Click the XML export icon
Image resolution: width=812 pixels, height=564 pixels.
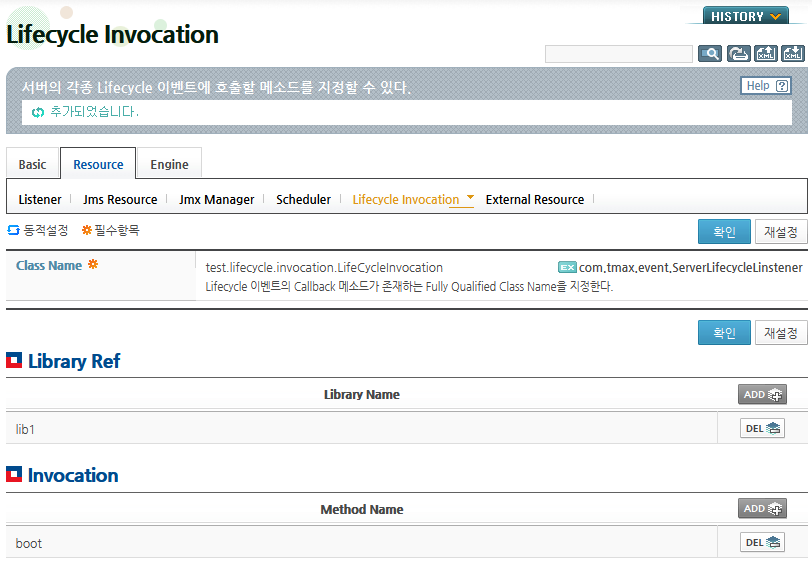click(765, 53)
